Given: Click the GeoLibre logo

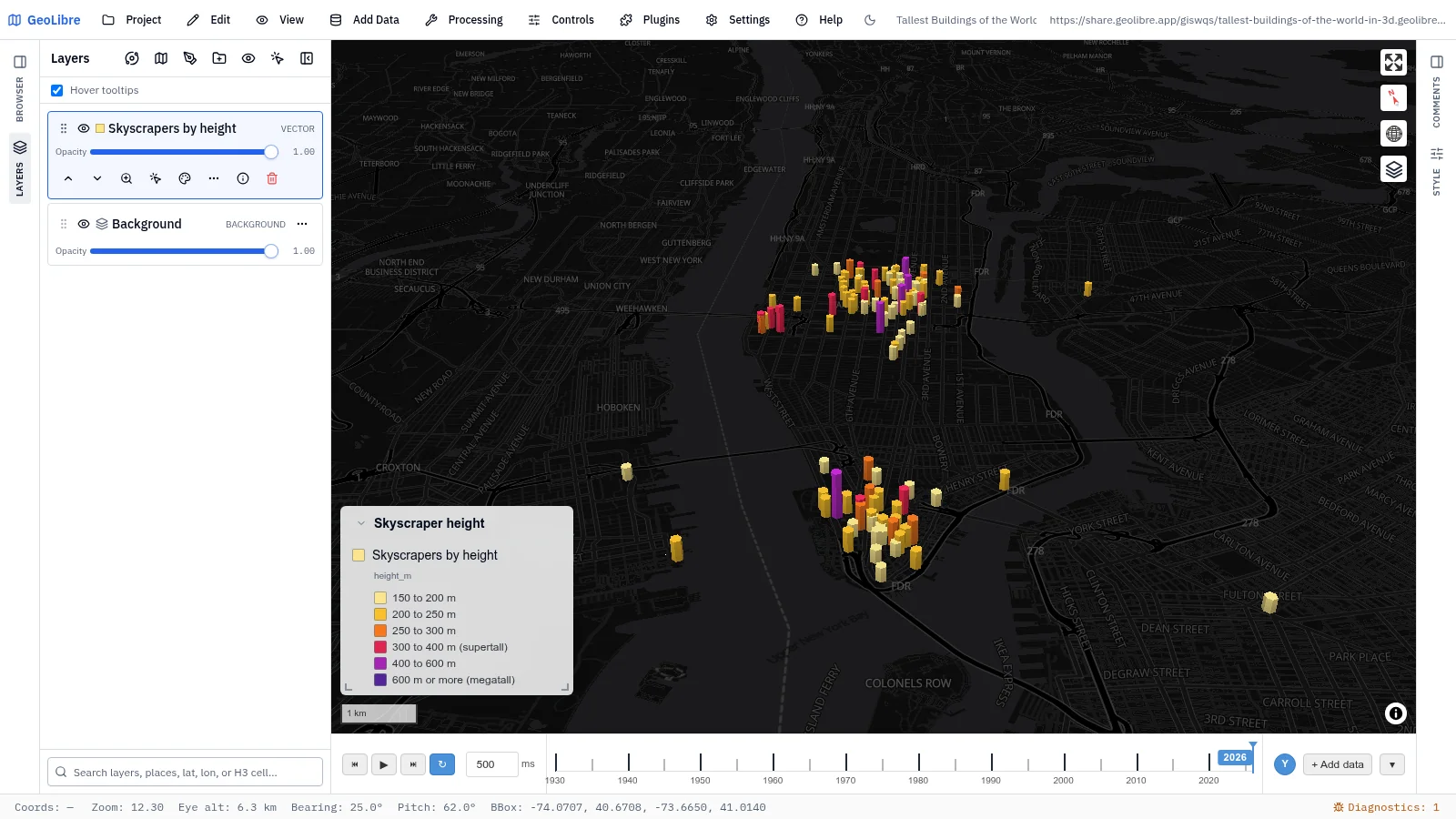Looking at the screenshot, I should pos(44,20).
